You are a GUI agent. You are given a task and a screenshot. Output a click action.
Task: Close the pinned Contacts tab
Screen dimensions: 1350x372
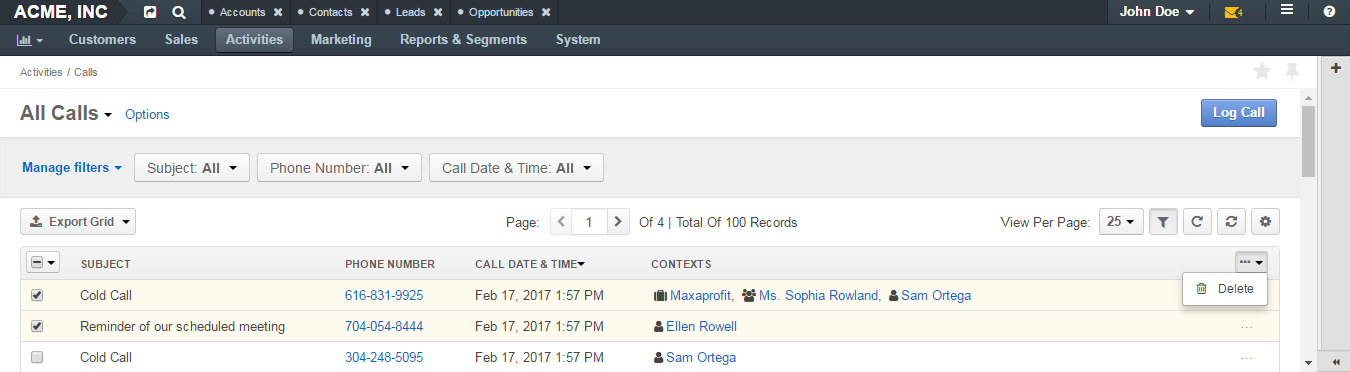point(365,13)
